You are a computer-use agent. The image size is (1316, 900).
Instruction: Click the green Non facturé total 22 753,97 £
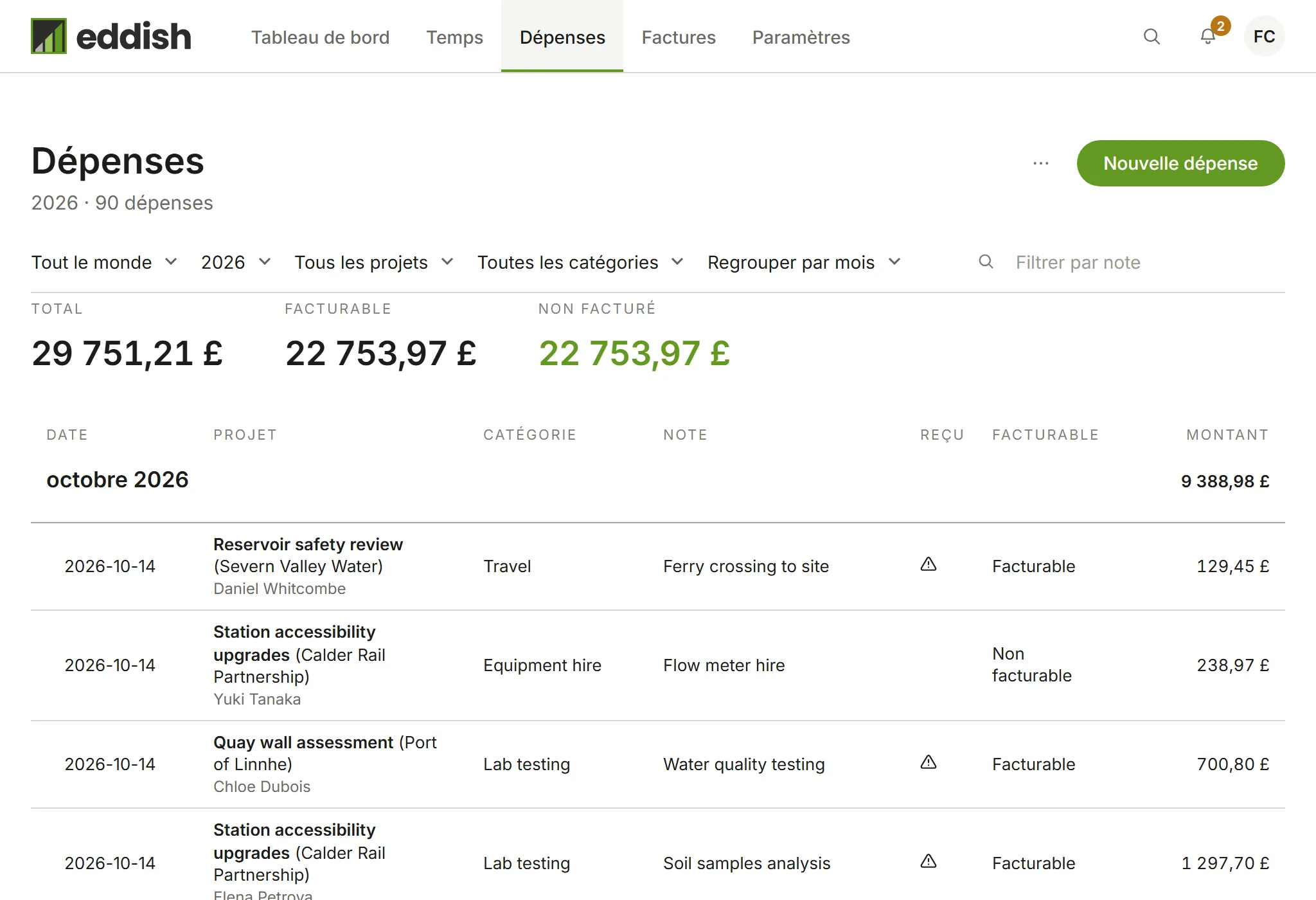[634, 354]
